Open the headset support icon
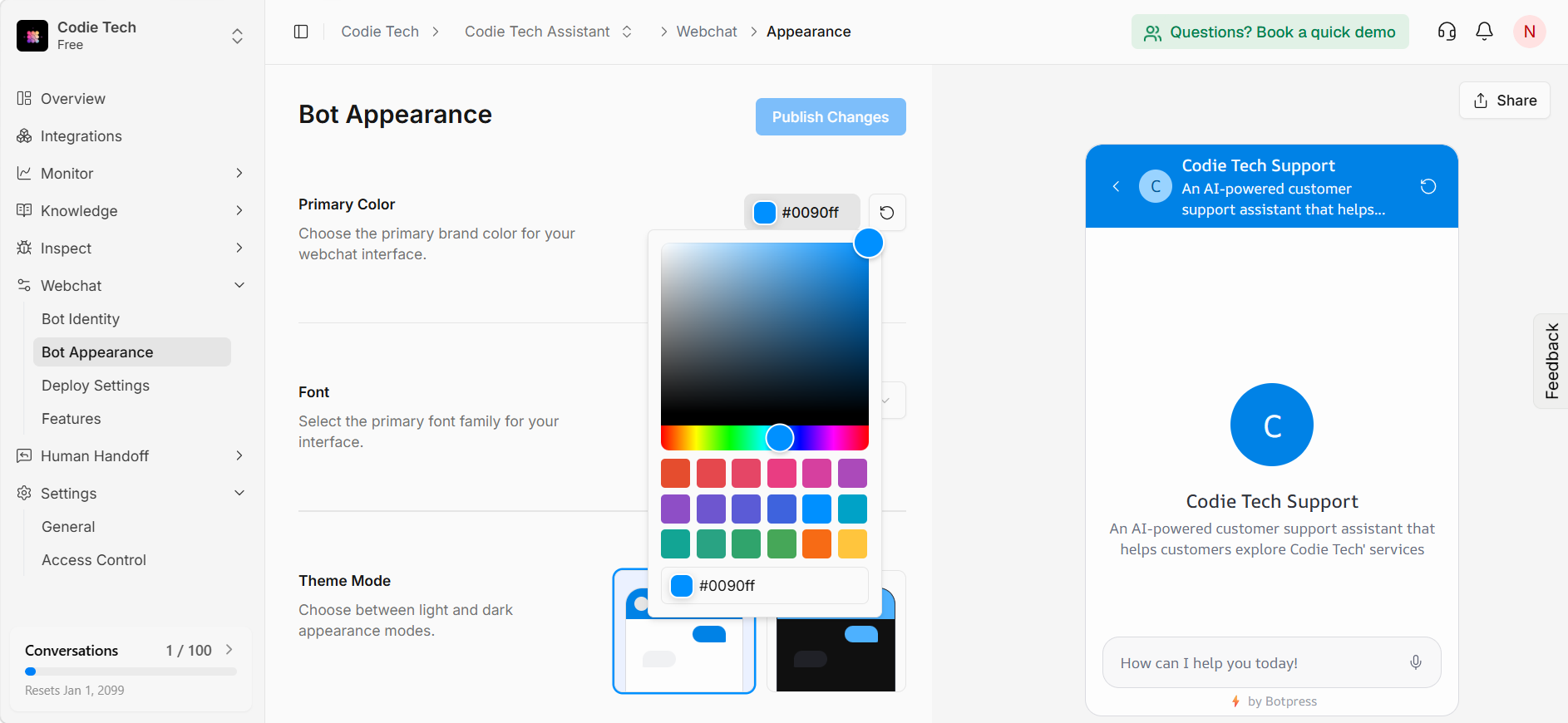 pyautogui.click(x=1447, y=32)
